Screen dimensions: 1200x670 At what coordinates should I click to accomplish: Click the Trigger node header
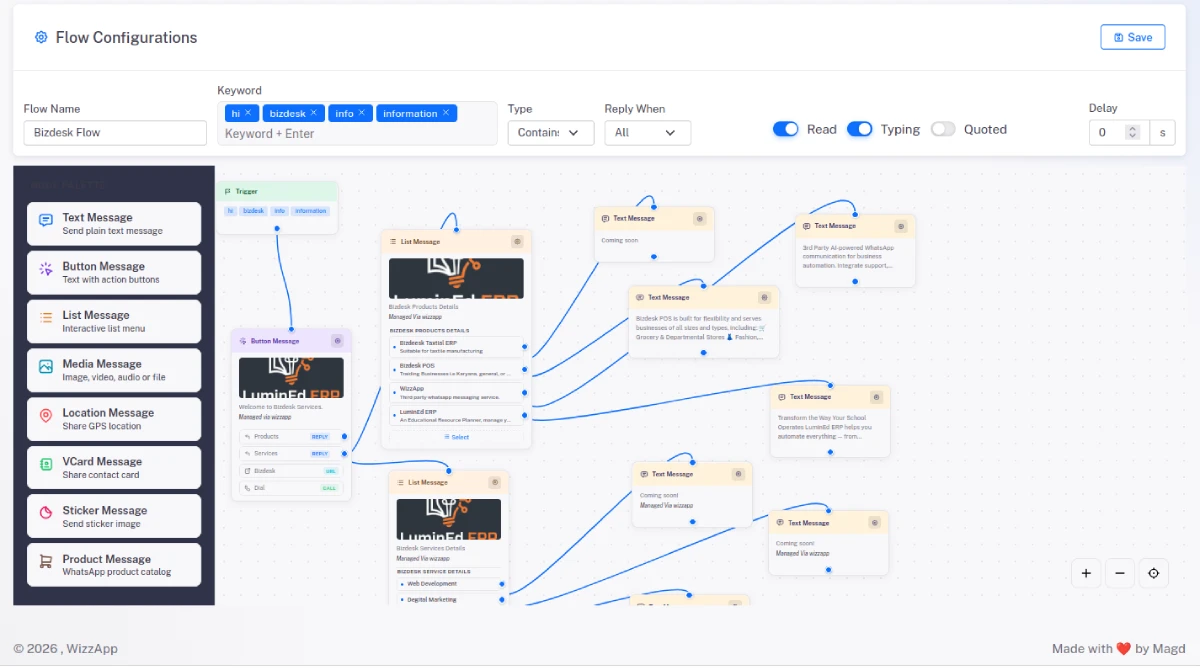click(277, 191)
